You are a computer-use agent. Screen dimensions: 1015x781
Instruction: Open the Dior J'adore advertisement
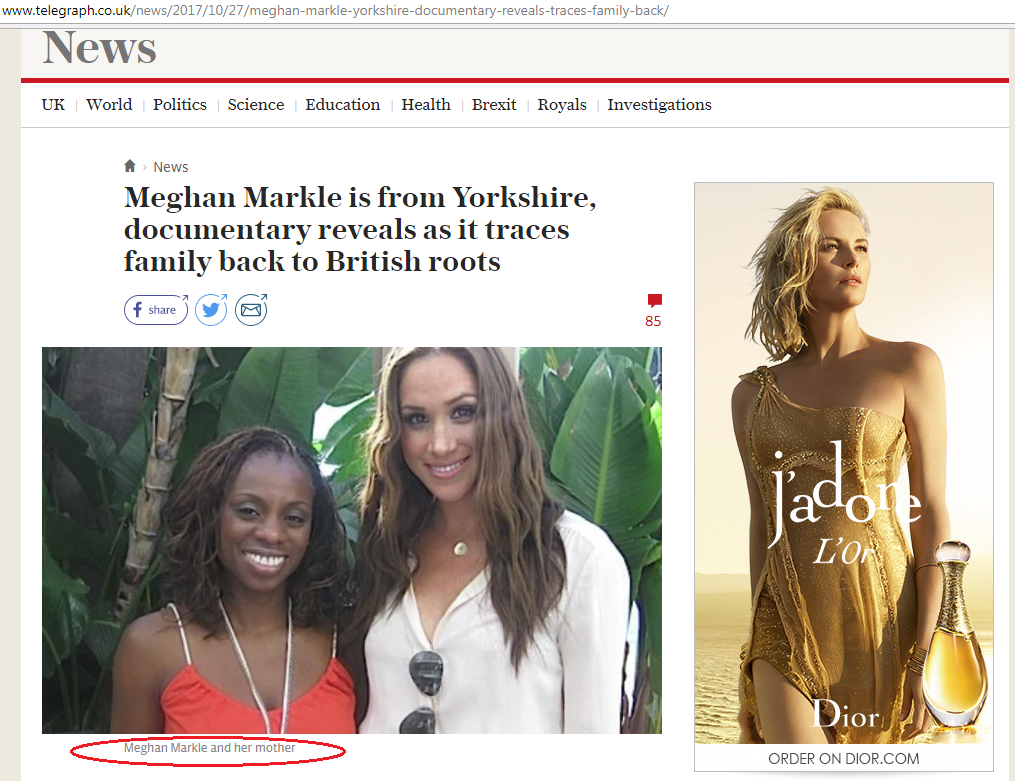pos(843,477)
